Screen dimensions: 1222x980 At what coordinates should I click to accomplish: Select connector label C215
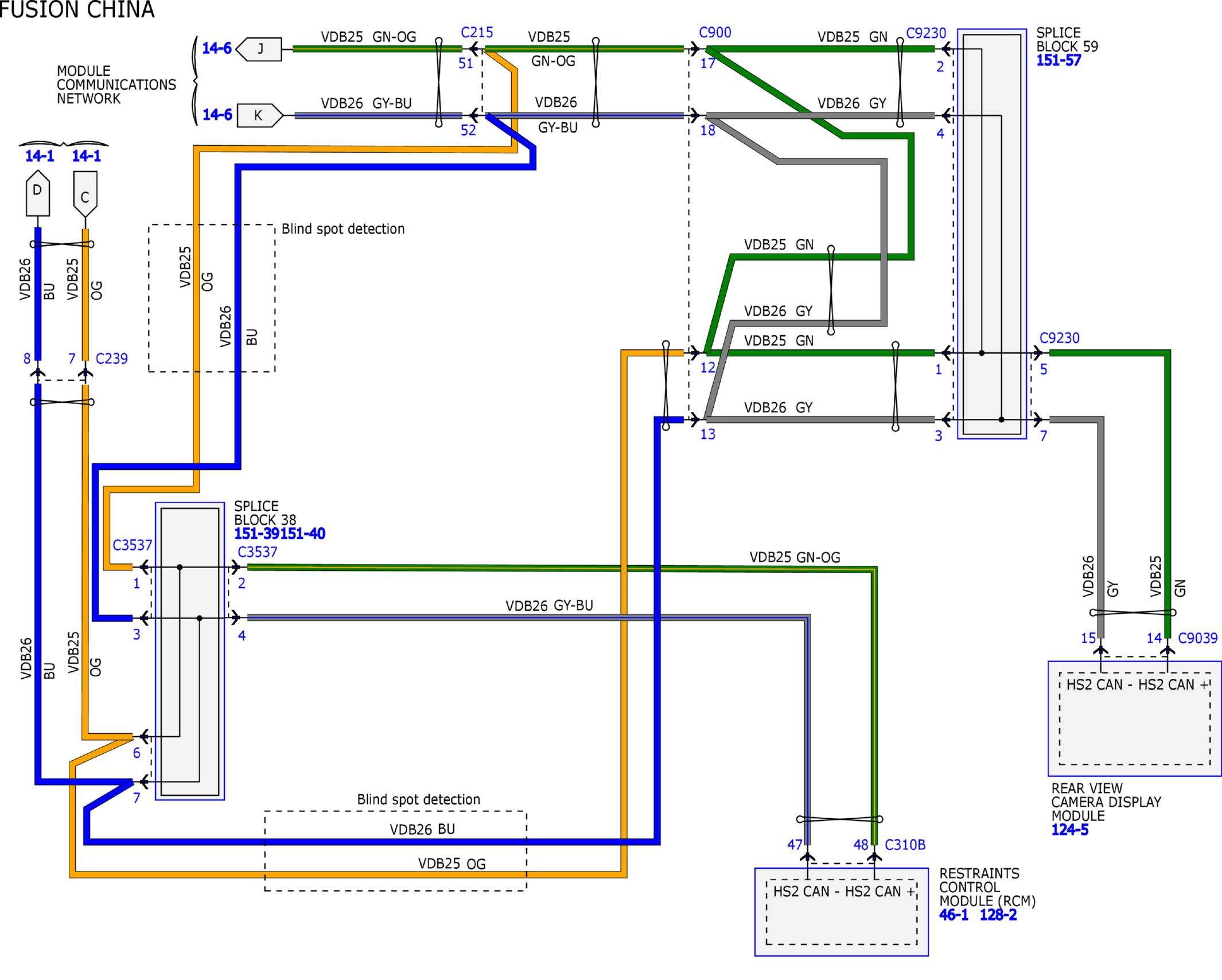click(477, 33)
